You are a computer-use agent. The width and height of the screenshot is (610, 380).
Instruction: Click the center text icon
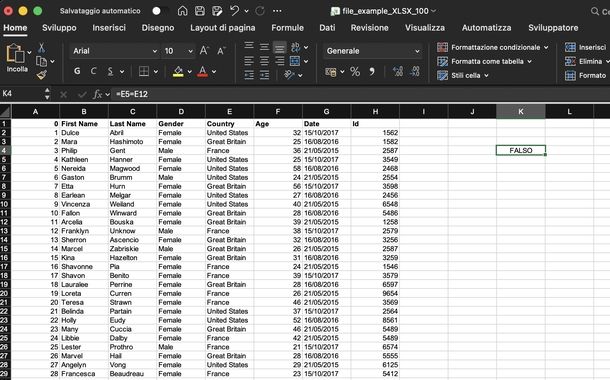[x=264, y=61]
